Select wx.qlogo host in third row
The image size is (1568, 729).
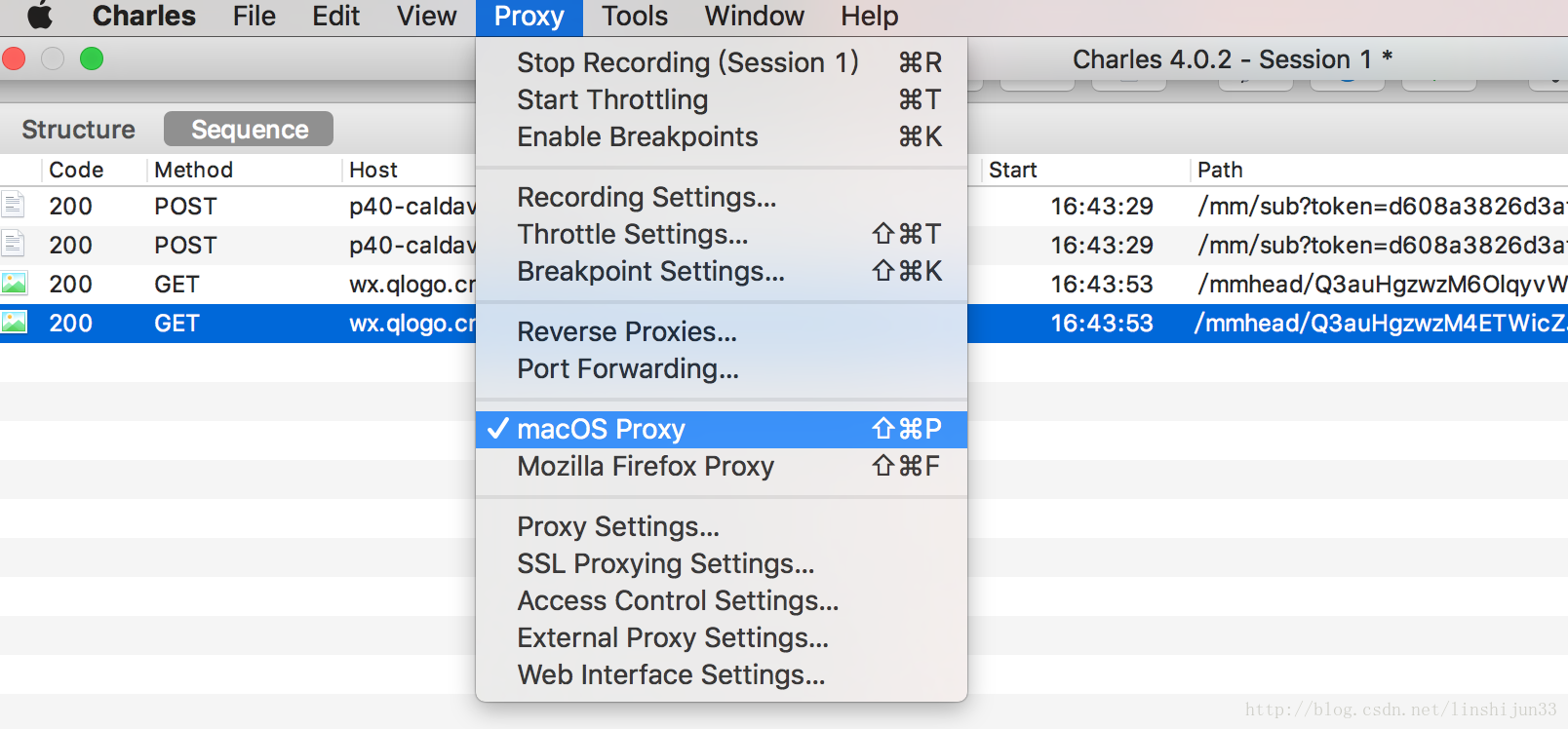point(412,285)
